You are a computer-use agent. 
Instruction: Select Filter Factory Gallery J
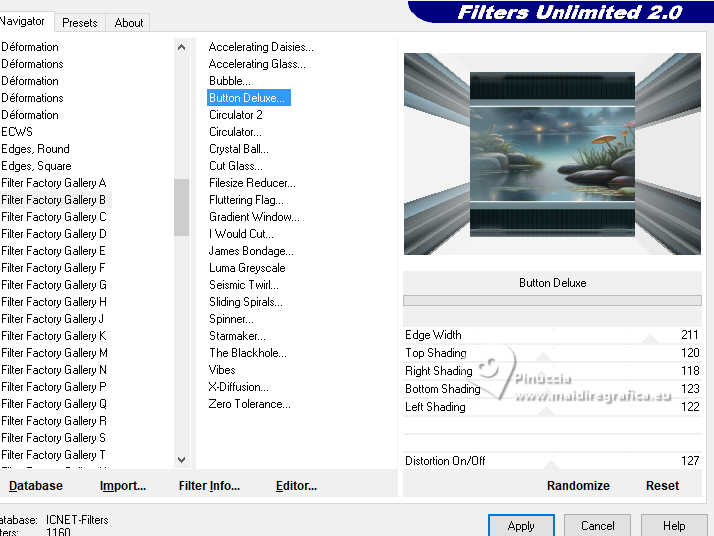click(52, 319)
